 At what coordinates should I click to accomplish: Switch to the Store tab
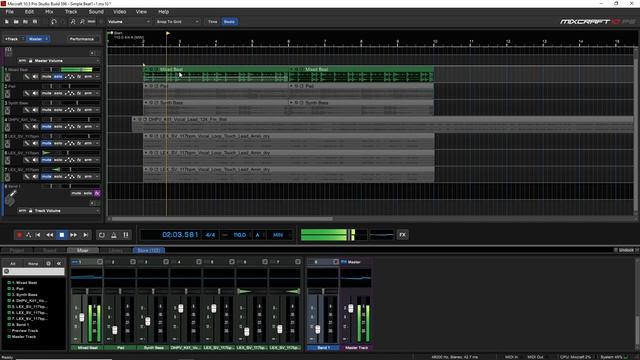(149, 250)
